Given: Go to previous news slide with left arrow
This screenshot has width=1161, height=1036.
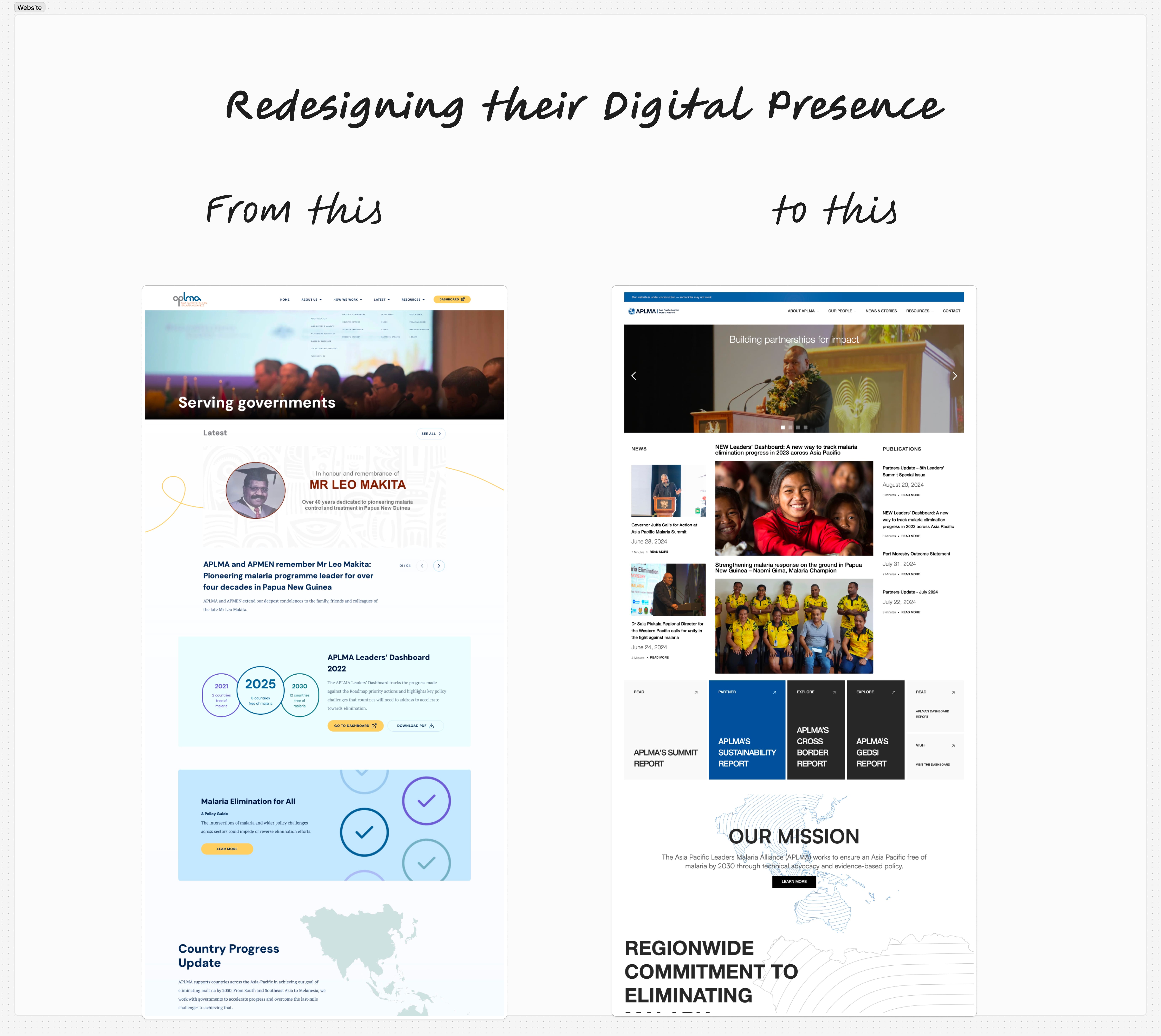Looking at the screenshot, I should (422, 566).
